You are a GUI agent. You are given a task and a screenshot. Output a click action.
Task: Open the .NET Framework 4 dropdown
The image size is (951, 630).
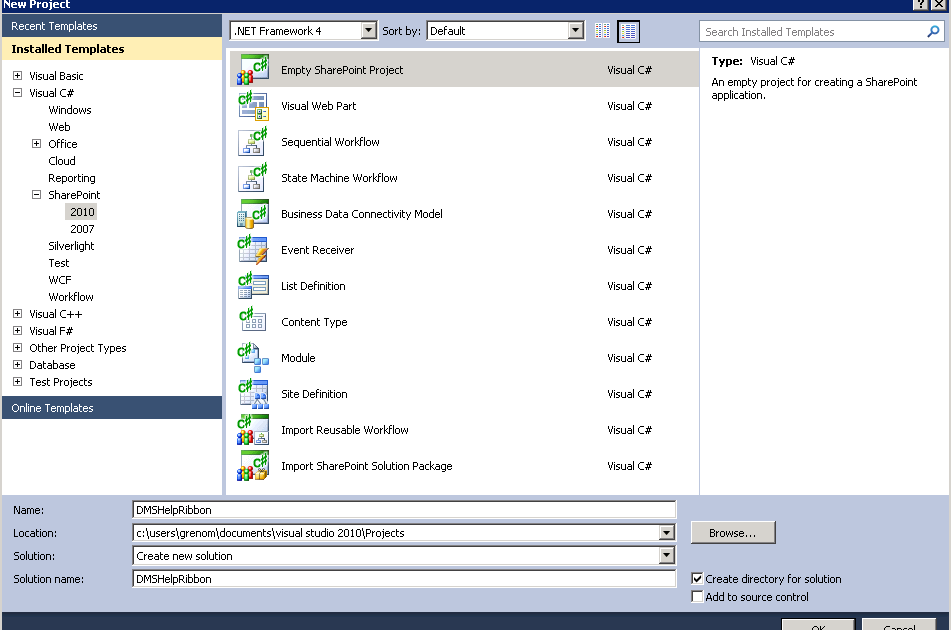pyautogui.click(x=369, y=30)
